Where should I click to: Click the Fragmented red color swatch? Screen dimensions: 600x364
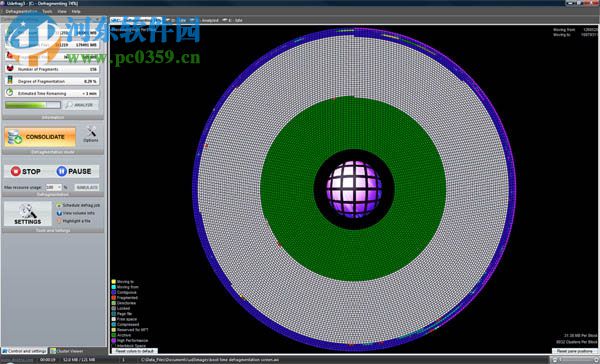point(114,297)
